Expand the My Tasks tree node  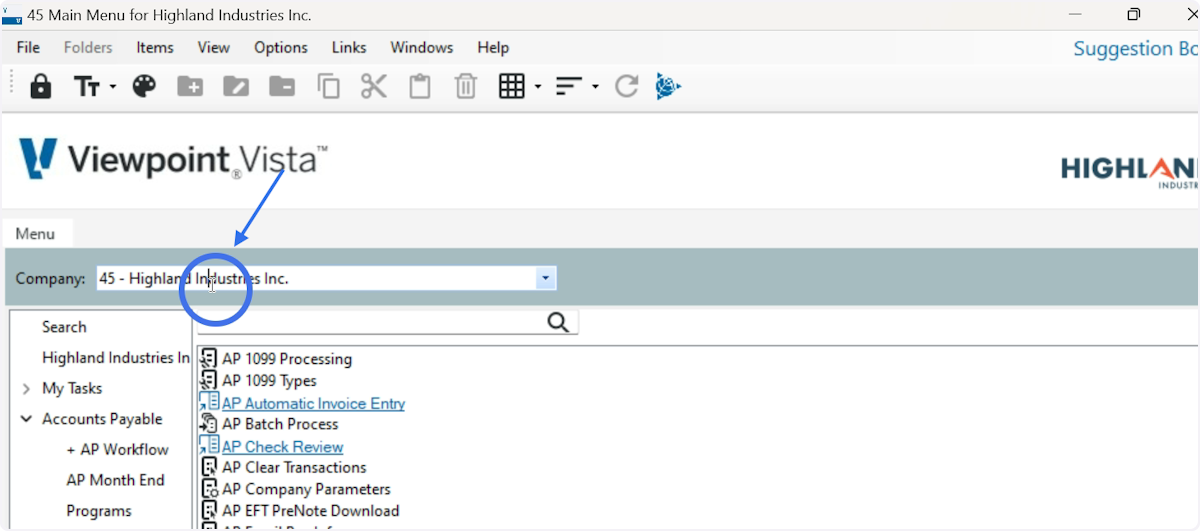pos(26,389)
